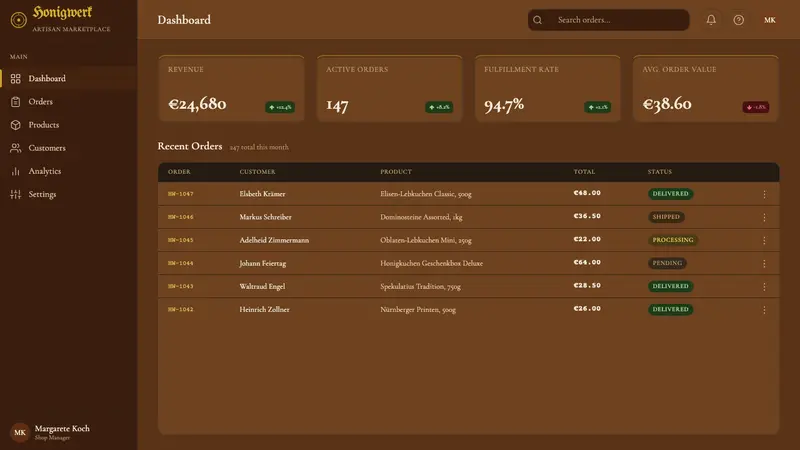This screenshot has width=800, height=450.
Task: Open the order ID ending 1042
Action: coord(181,309)
